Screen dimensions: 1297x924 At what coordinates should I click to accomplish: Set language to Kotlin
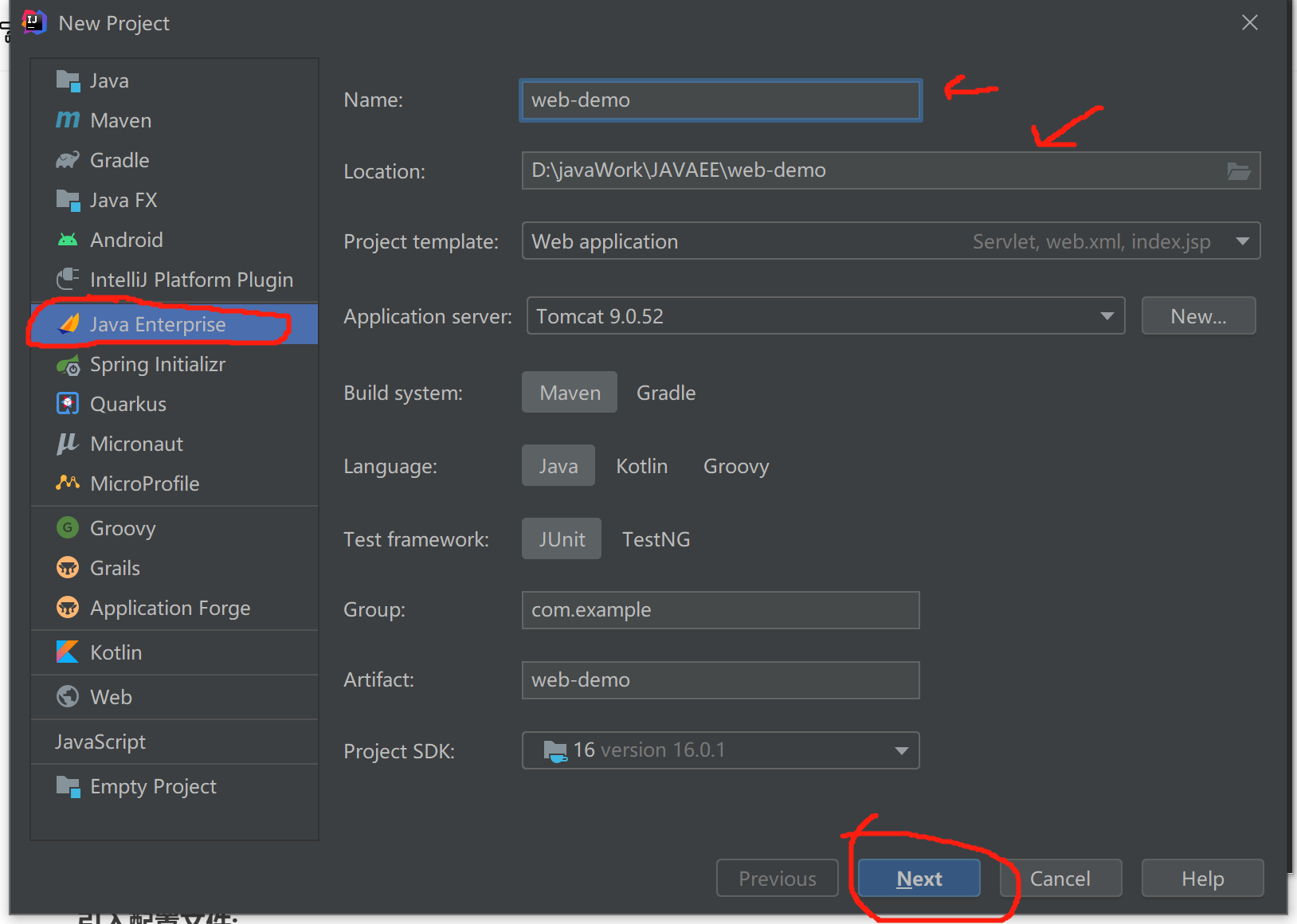point(642,466)
